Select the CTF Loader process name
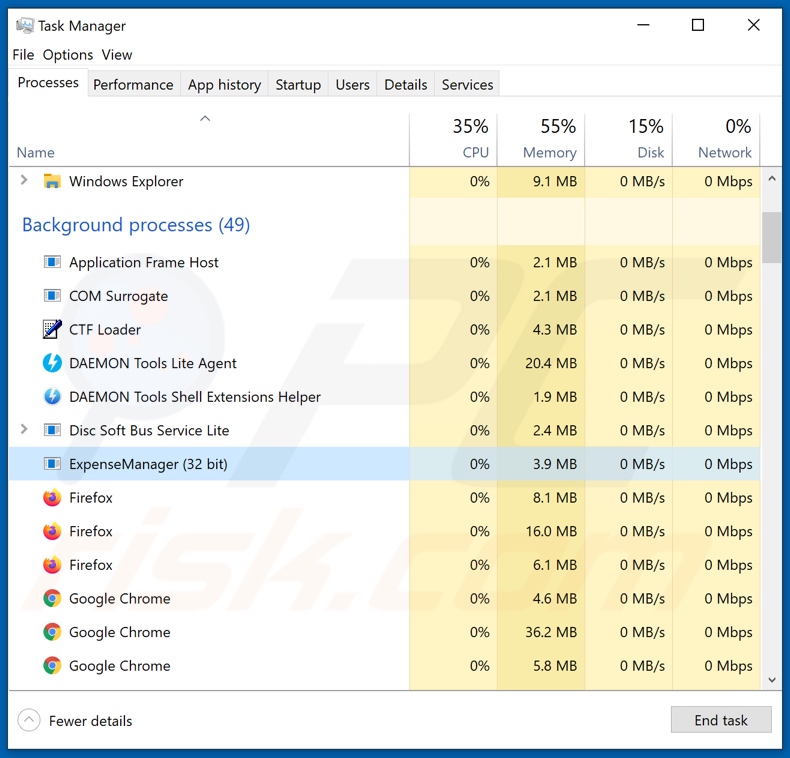Image resolution: width=790 pixels, height=758 pixels. click(x=105, y=330)
